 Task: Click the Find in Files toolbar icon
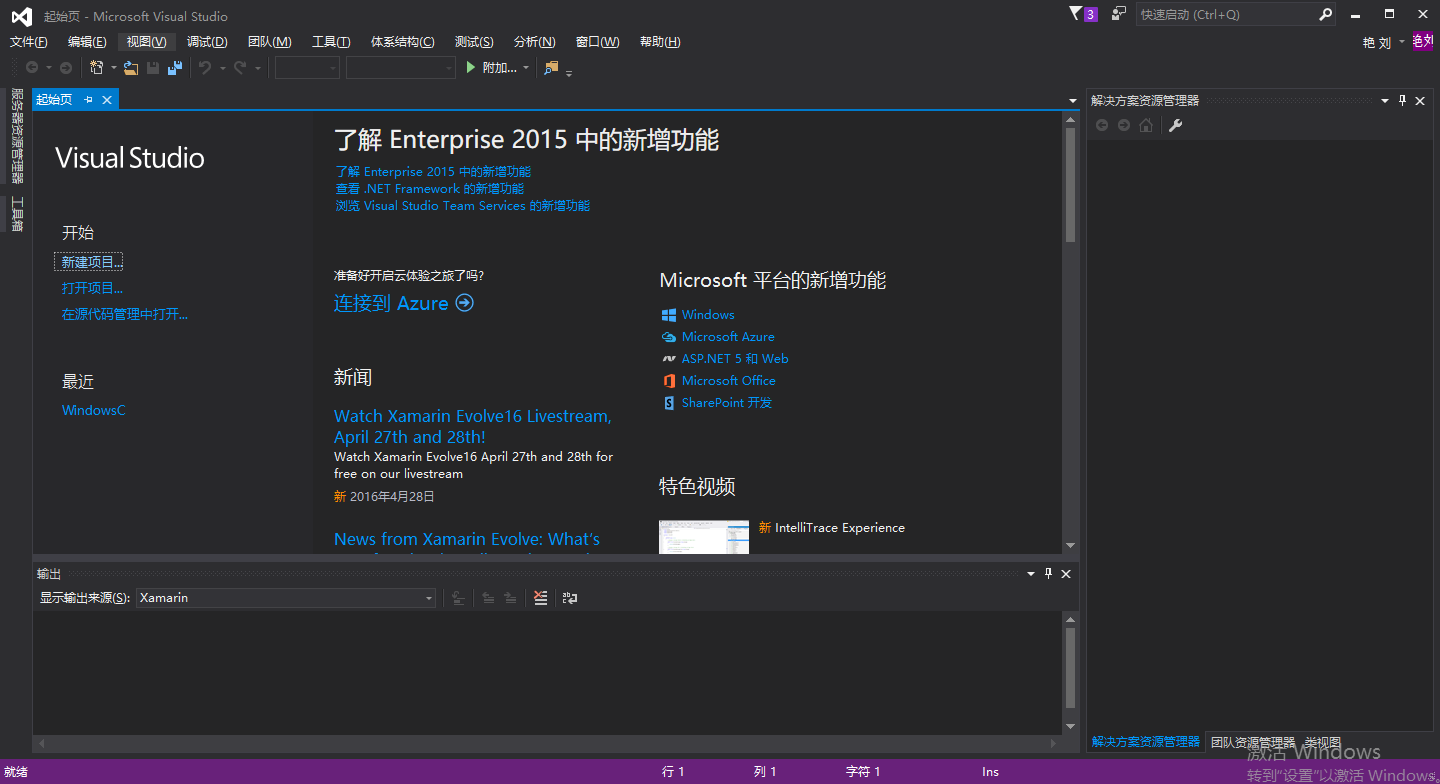551,68
